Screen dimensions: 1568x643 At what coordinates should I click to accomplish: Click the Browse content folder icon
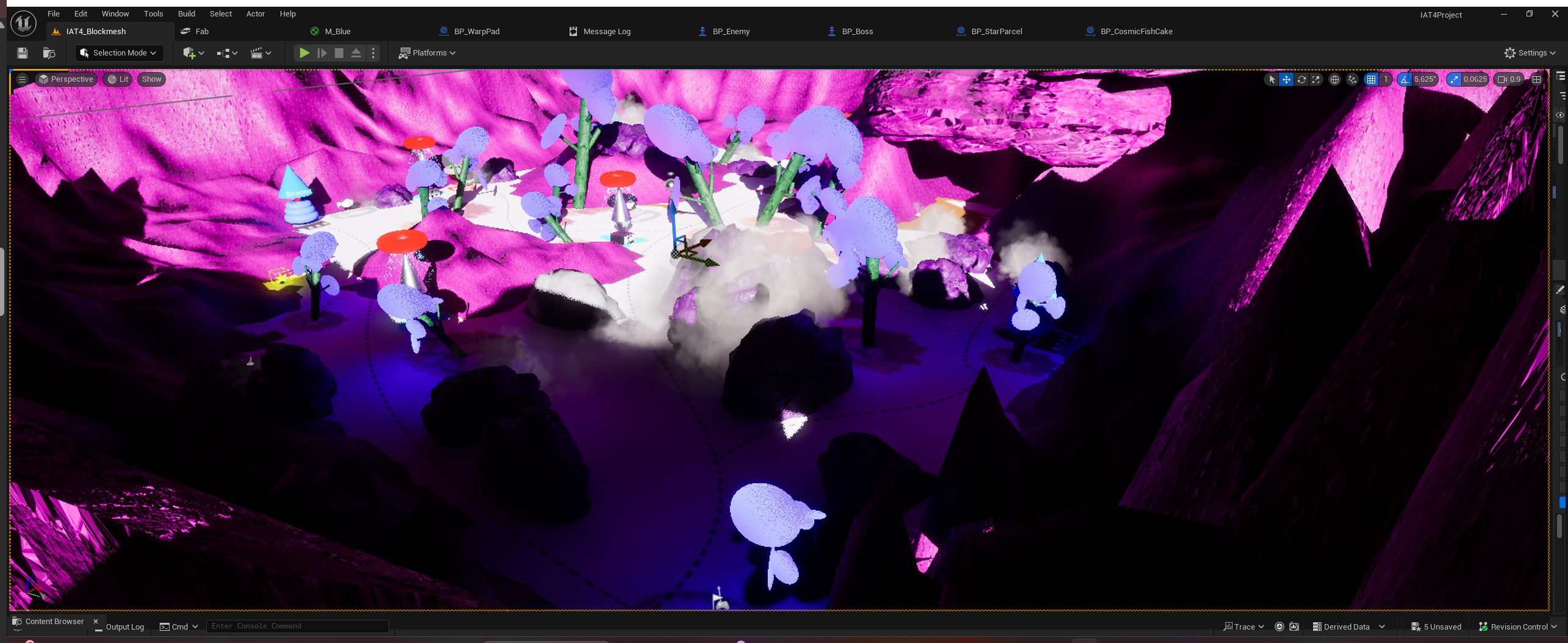[x=49, y=53]
